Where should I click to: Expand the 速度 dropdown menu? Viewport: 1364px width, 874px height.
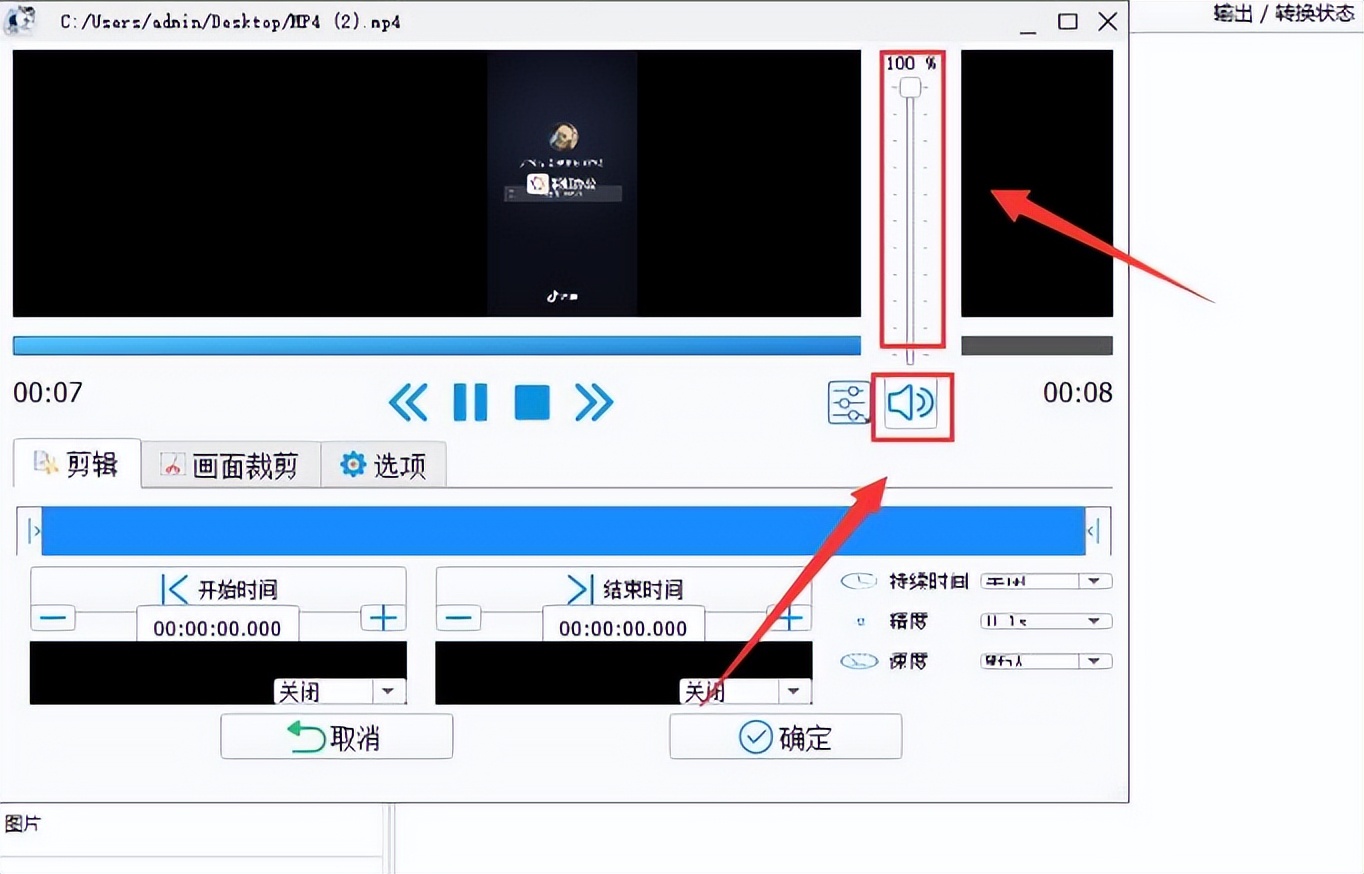1095,660
